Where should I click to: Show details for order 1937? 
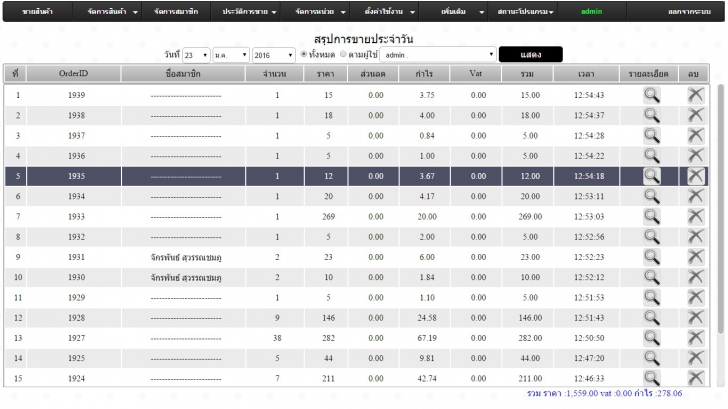point(651,136)
